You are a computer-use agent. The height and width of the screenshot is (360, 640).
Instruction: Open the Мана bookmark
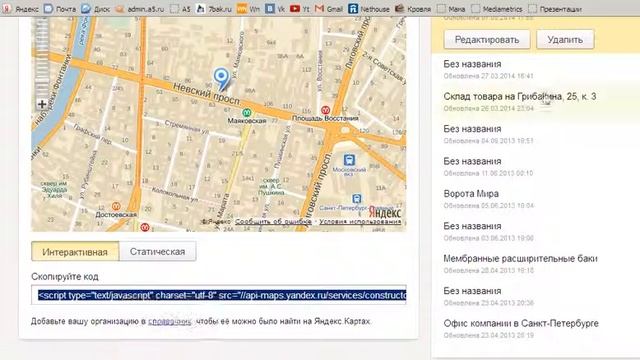tap(451, 9)
